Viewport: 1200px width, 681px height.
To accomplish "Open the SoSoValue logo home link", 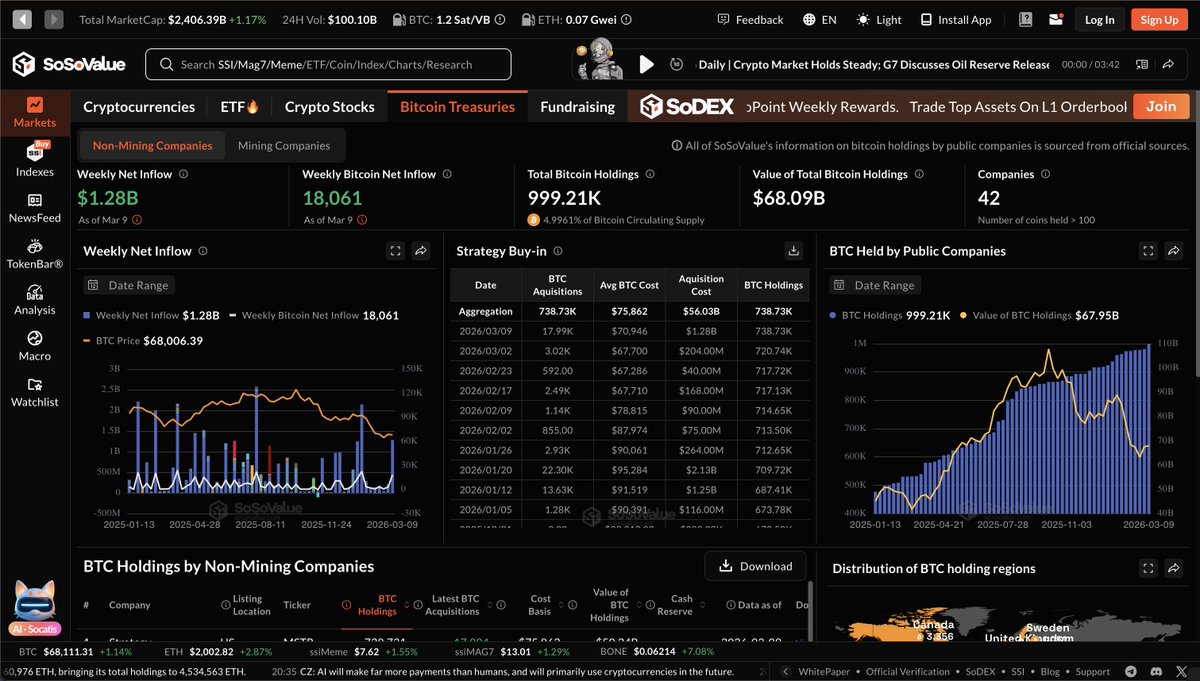I will pos(69,64).
